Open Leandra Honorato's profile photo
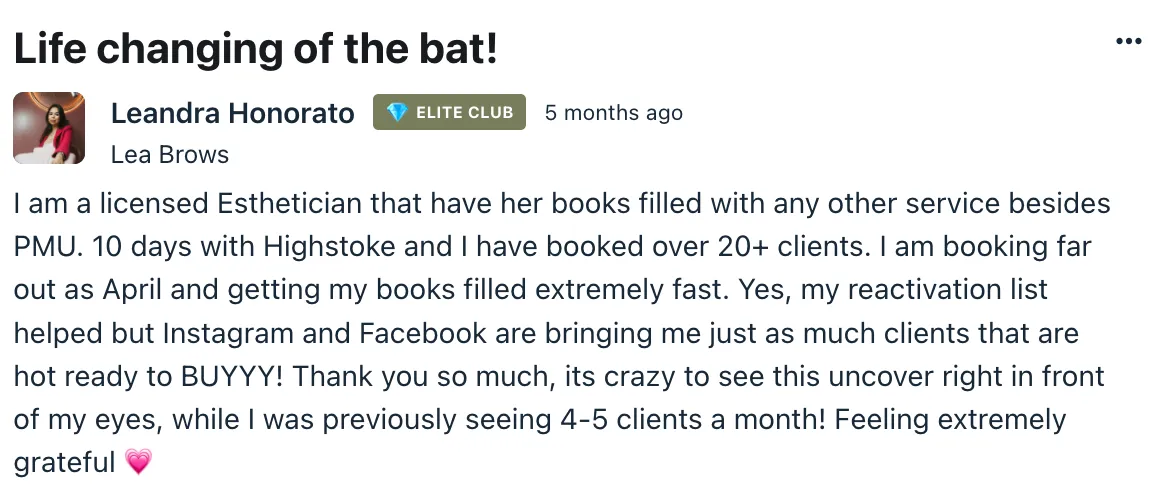Screen dimensions: 1168x486 (x=49, y=127)
